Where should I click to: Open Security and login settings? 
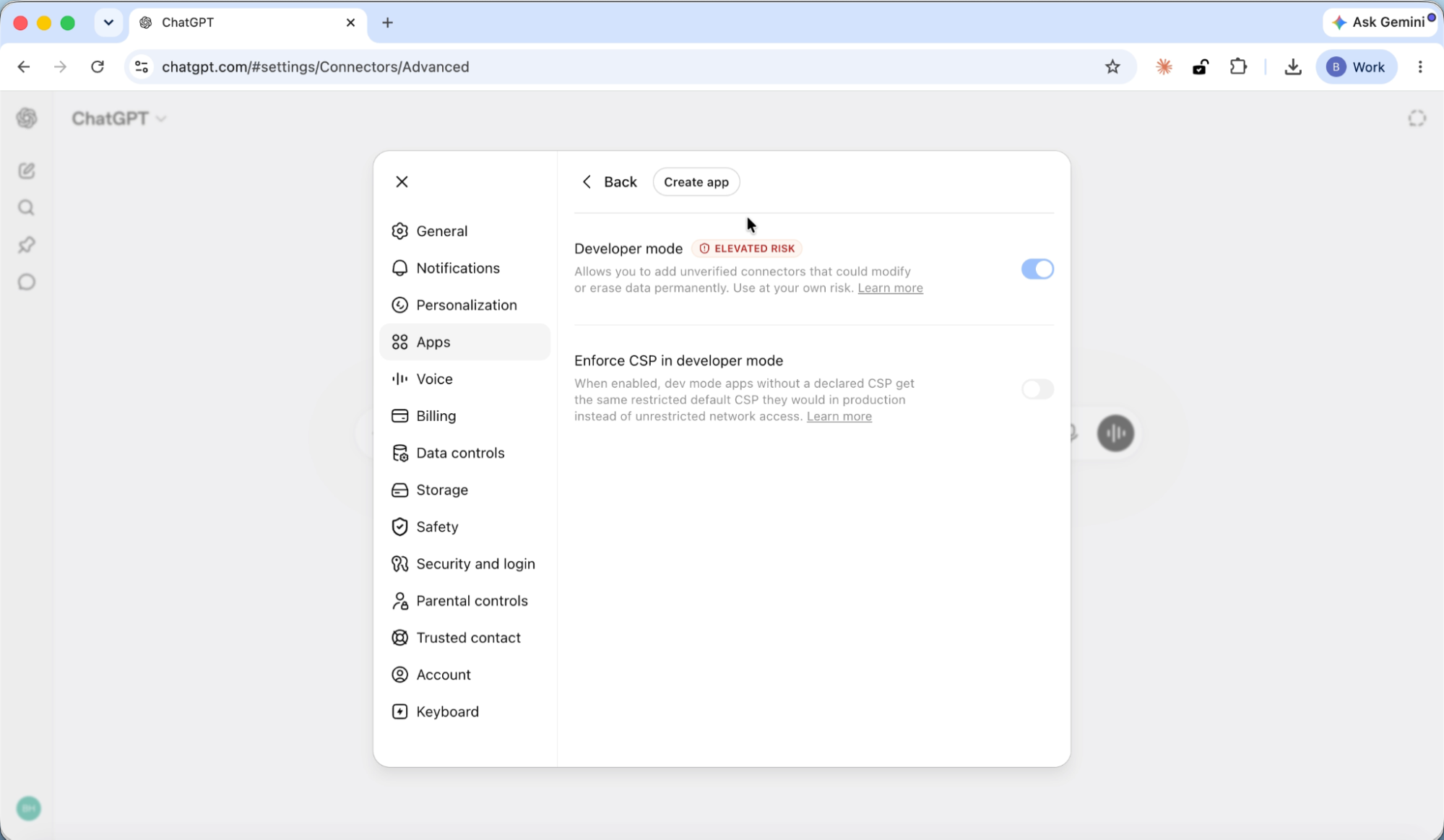click(x=464, y=563)
